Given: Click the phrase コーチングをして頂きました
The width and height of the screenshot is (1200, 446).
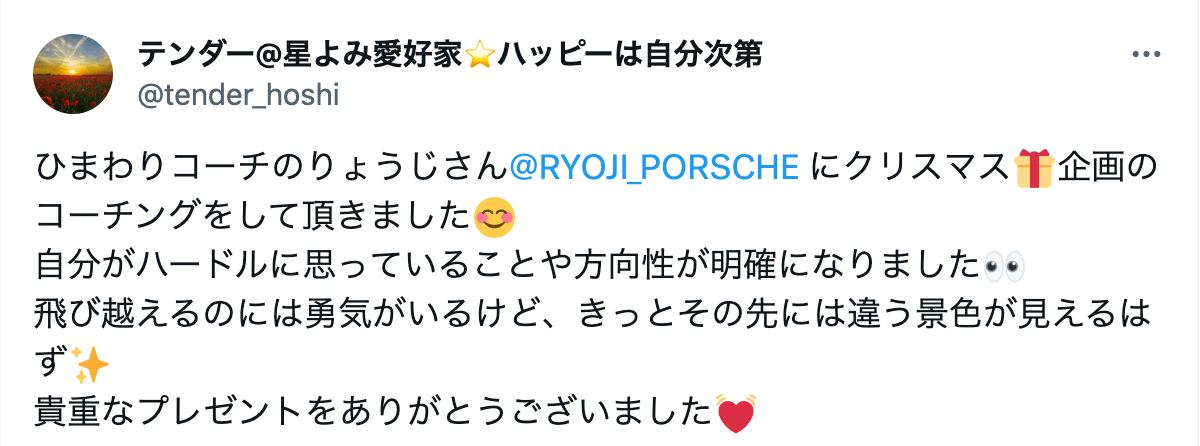Looking at the screenshot, I should pos(252,216).
